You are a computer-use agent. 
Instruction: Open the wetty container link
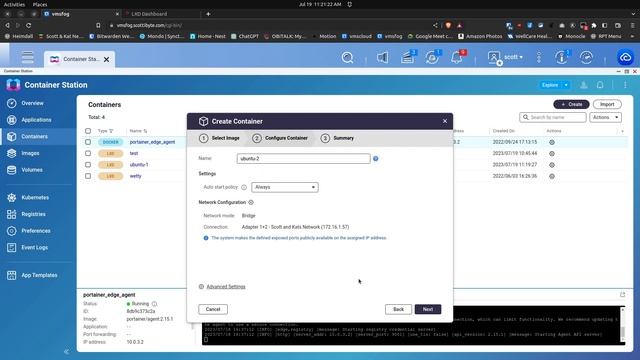pyautogui.click(x=136, y=176)
